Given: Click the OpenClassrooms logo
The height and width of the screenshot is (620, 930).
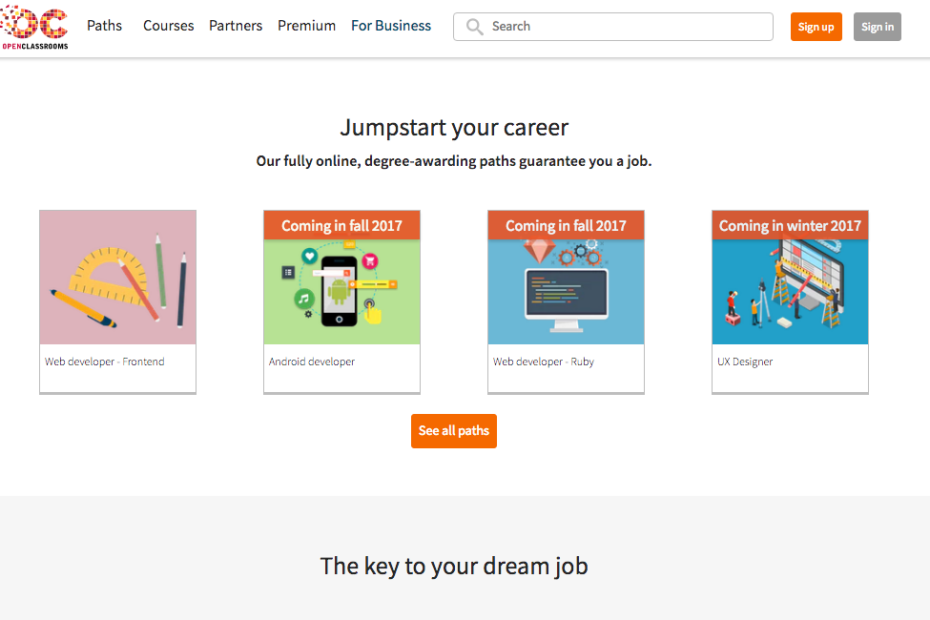Looking at the screenshot, I should 34,28.
